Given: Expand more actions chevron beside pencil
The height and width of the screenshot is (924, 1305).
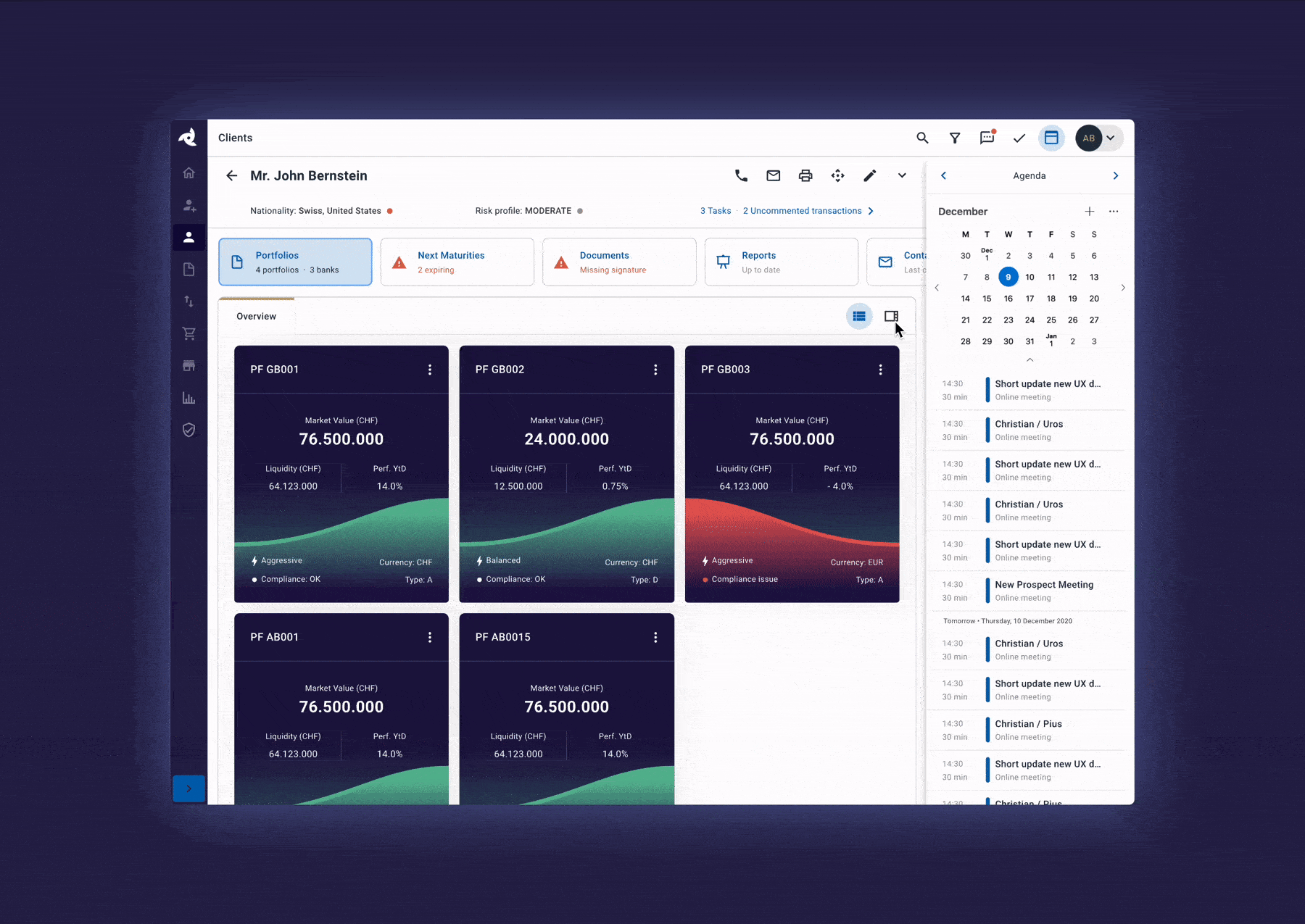Looking at the screenshot, I should click(x=902, y=175).
